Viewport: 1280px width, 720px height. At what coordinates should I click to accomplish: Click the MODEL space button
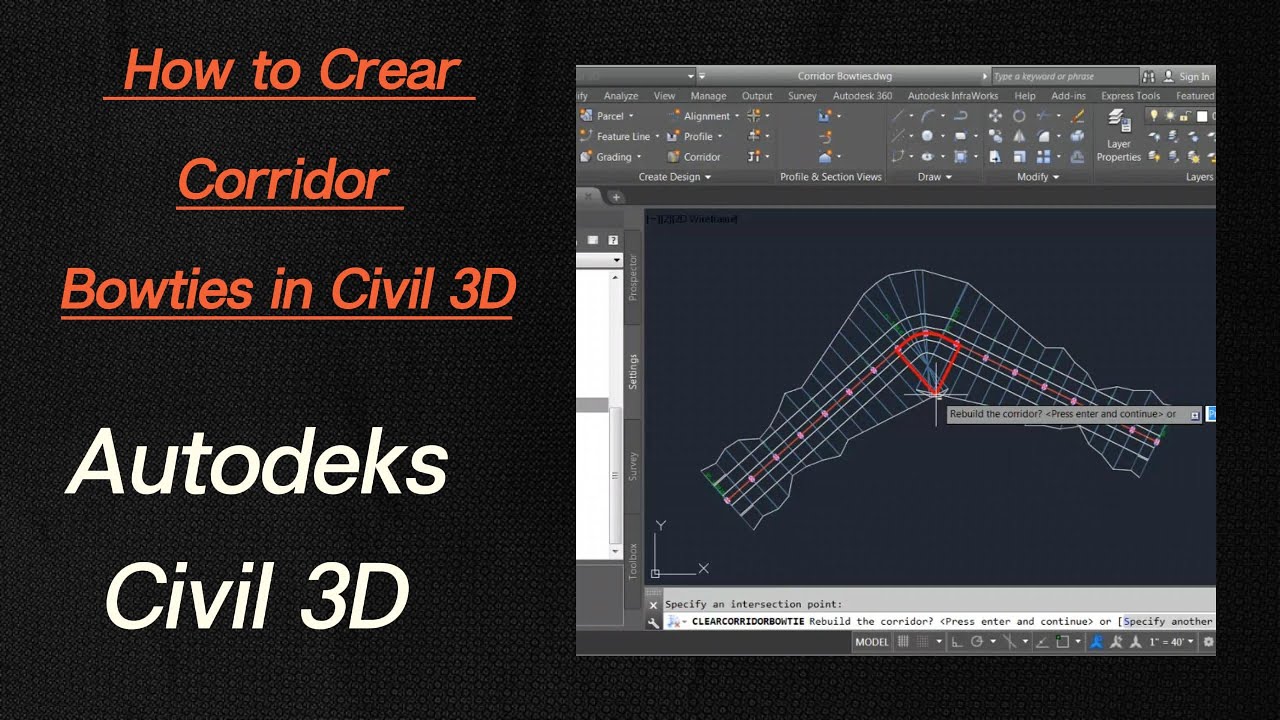click(872, 642)
